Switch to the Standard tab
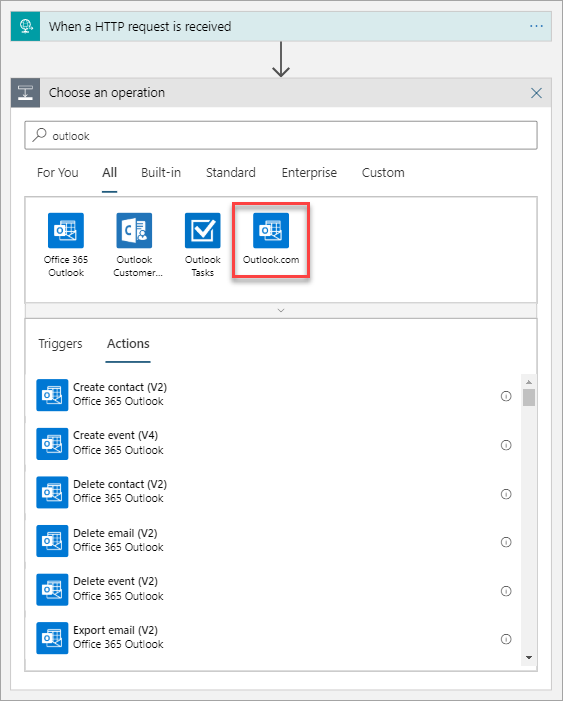 231,173
